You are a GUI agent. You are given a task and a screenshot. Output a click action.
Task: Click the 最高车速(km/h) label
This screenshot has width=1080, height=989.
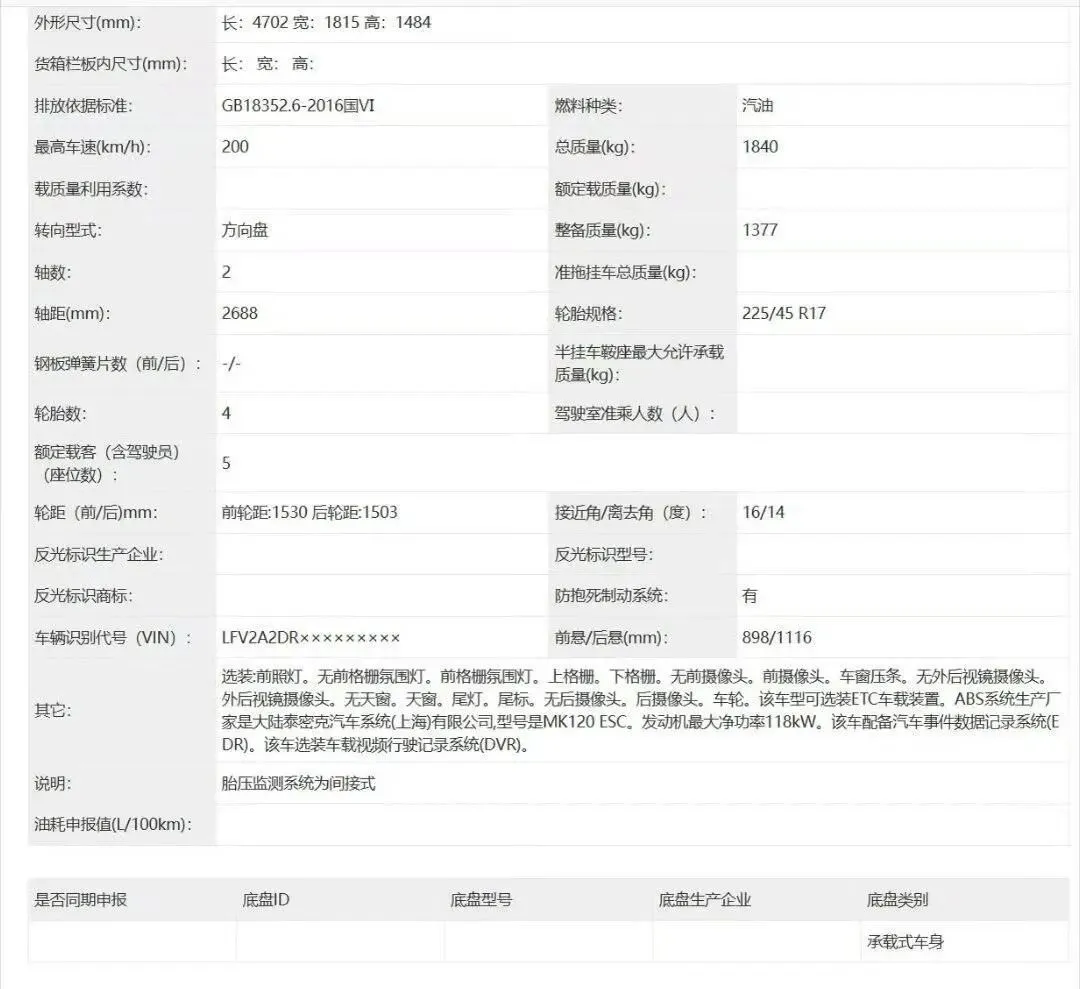click(93, 147)
